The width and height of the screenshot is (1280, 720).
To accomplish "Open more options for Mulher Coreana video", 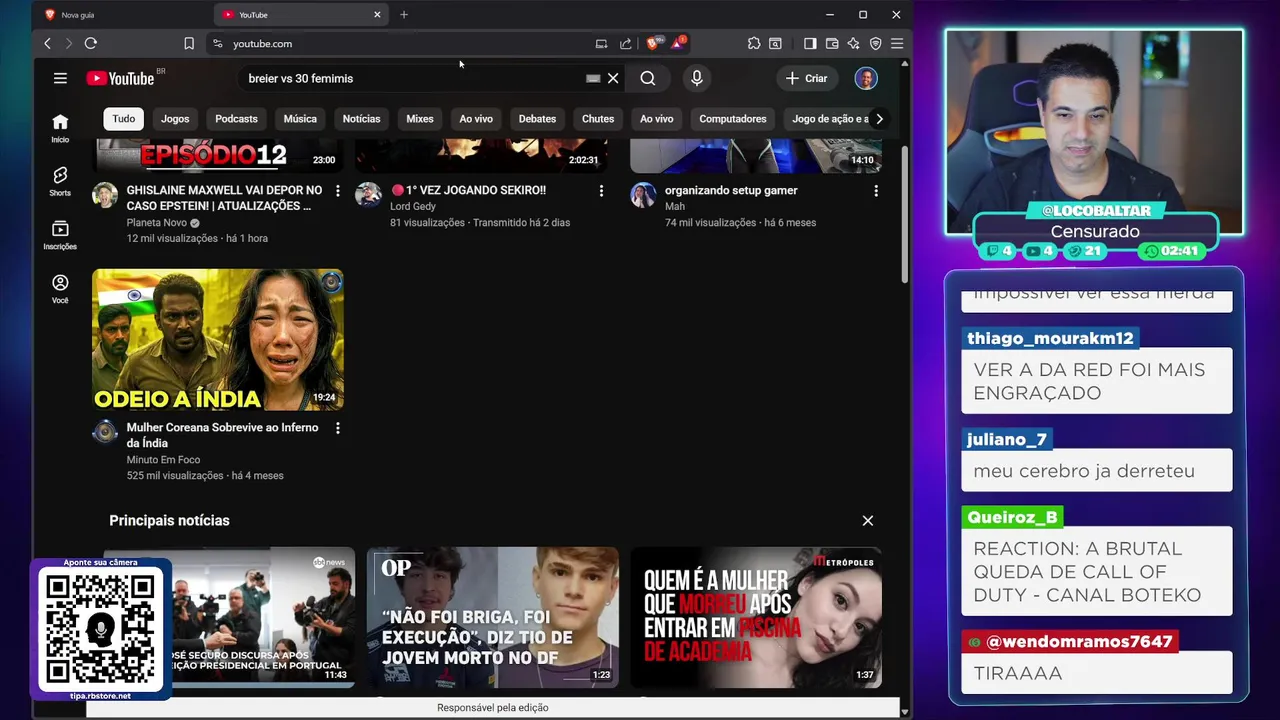I will point(337,428).
